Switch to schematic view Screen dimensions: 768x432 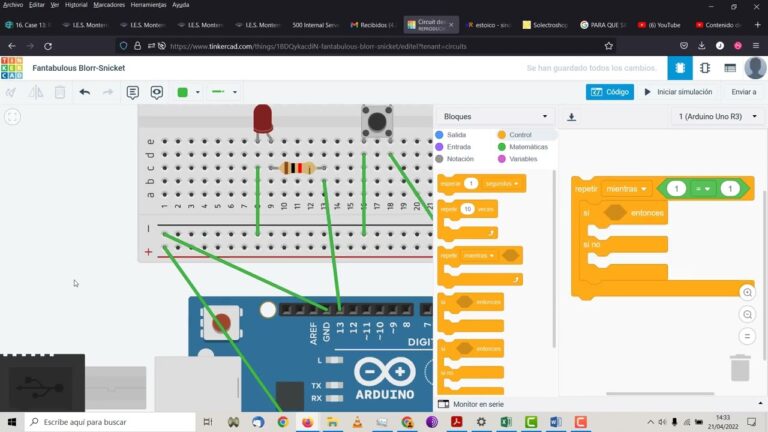click(x=705, y=68)
